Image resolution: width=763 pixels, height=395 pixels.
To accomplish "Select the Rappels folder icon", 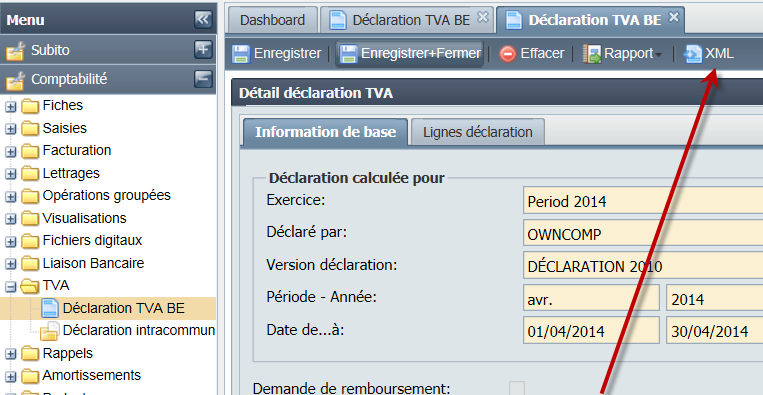I will click(x=30, y=354).
